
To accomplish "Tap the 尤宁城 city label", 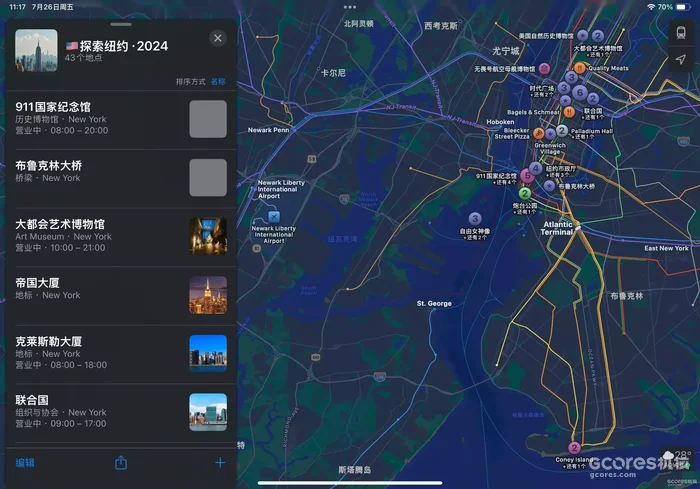I will click(505, 51).
